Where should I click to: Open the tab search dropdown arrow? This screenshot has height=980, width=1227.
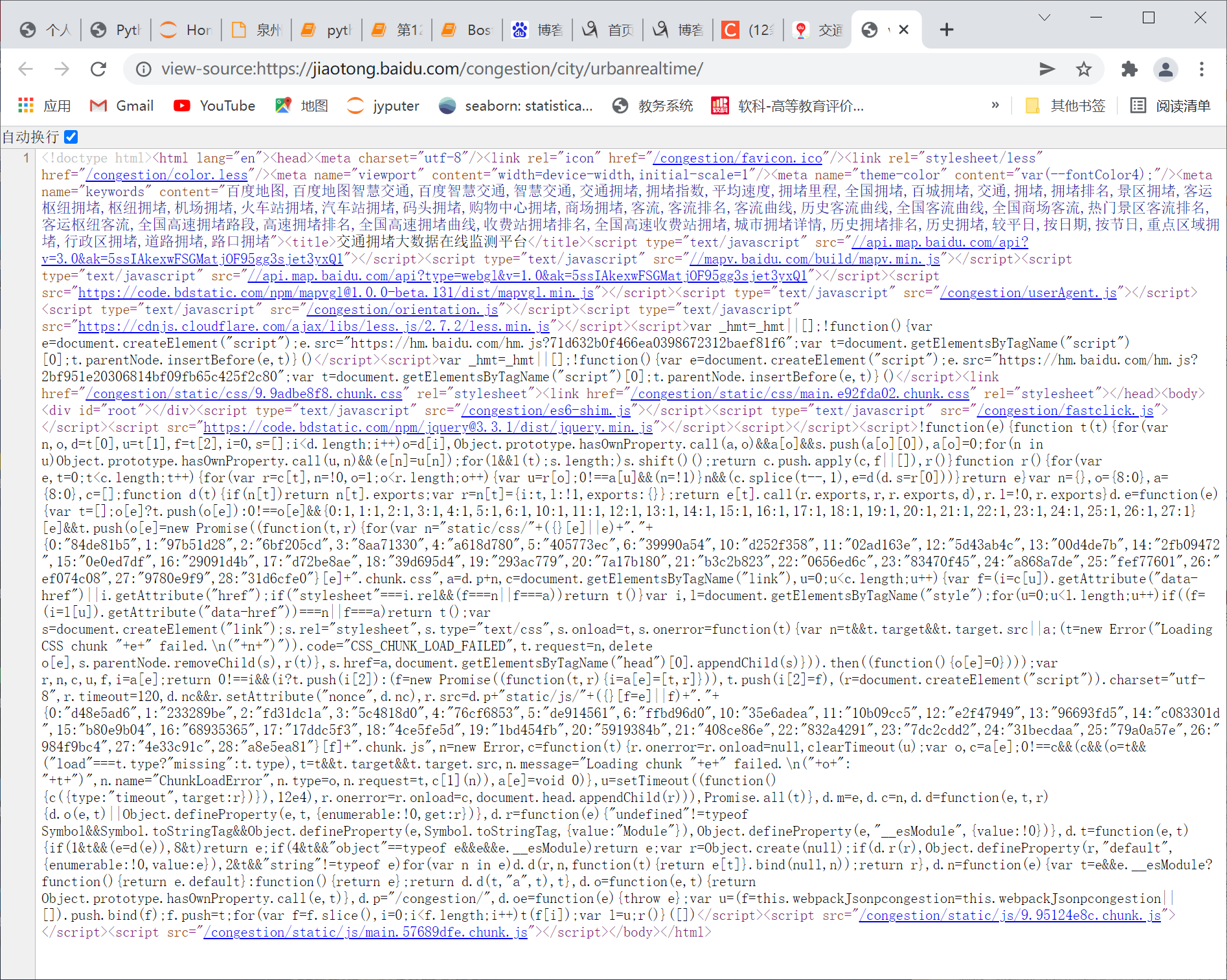pos(1044,17)
